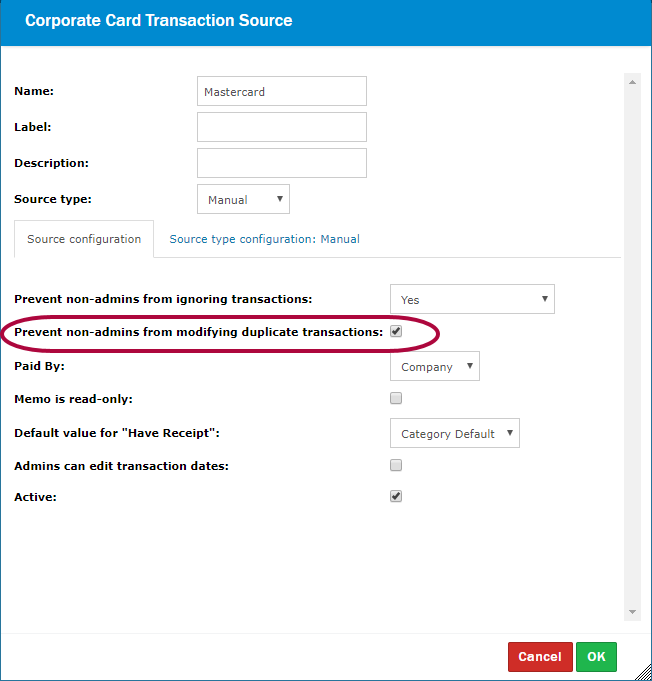This screenshot has height=681, width=652.
Task: Click the Source type dropdown arrow
Action: tap(279, 199)
